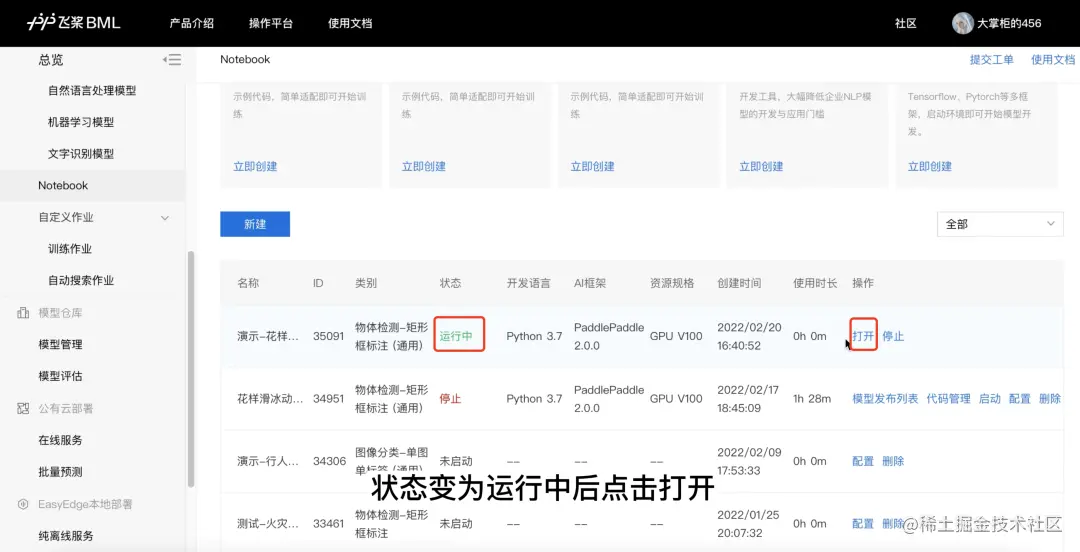The image size is (1080, 552).
Task: Click the red 停止 status of notebook 34951
Action: pyautogui.click(x=450, y=398)
